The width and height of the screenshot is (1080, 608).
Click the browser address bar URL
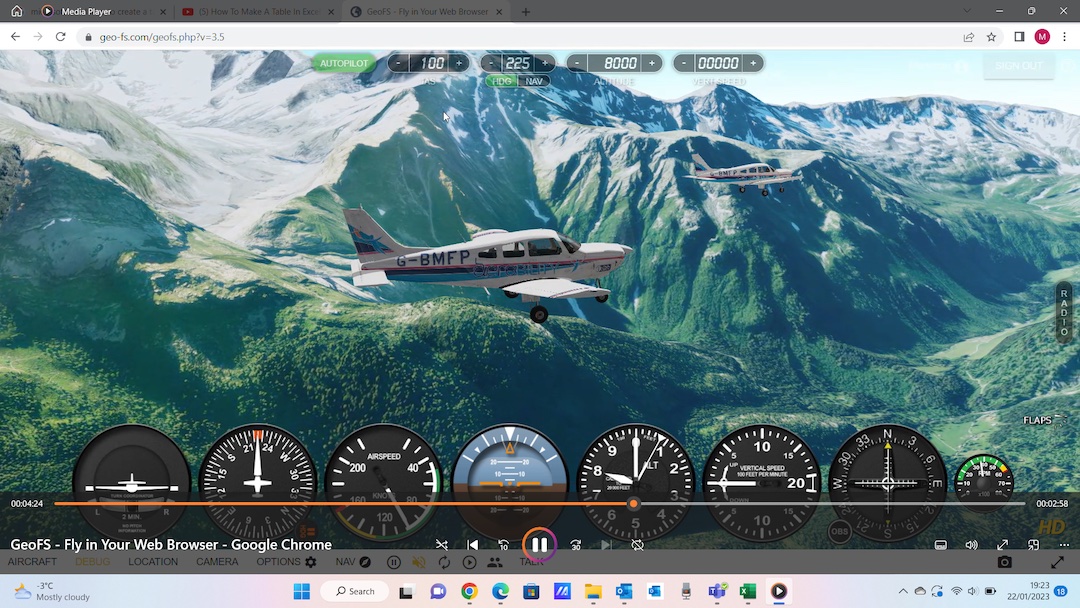162,37
